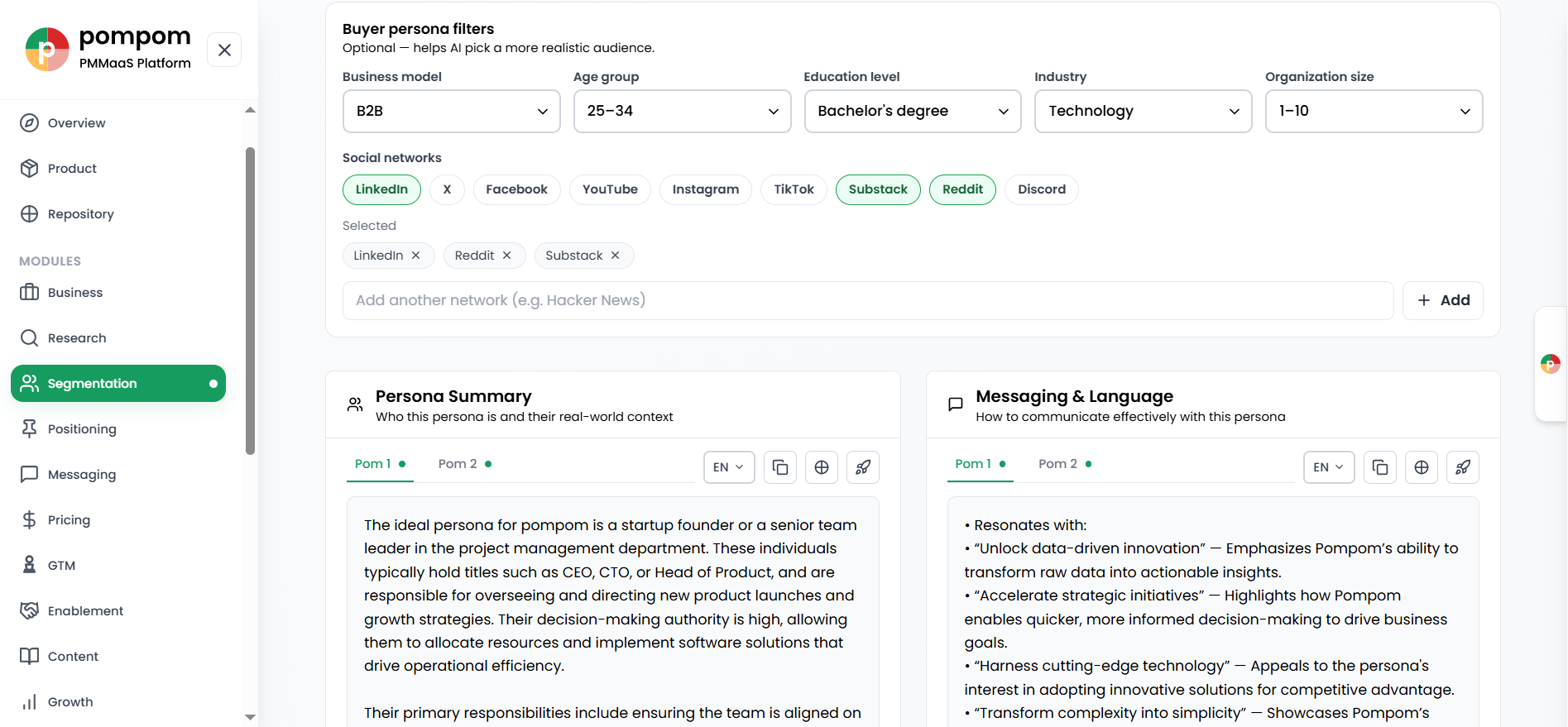Click the pompom logo icon

click(47, 50)
